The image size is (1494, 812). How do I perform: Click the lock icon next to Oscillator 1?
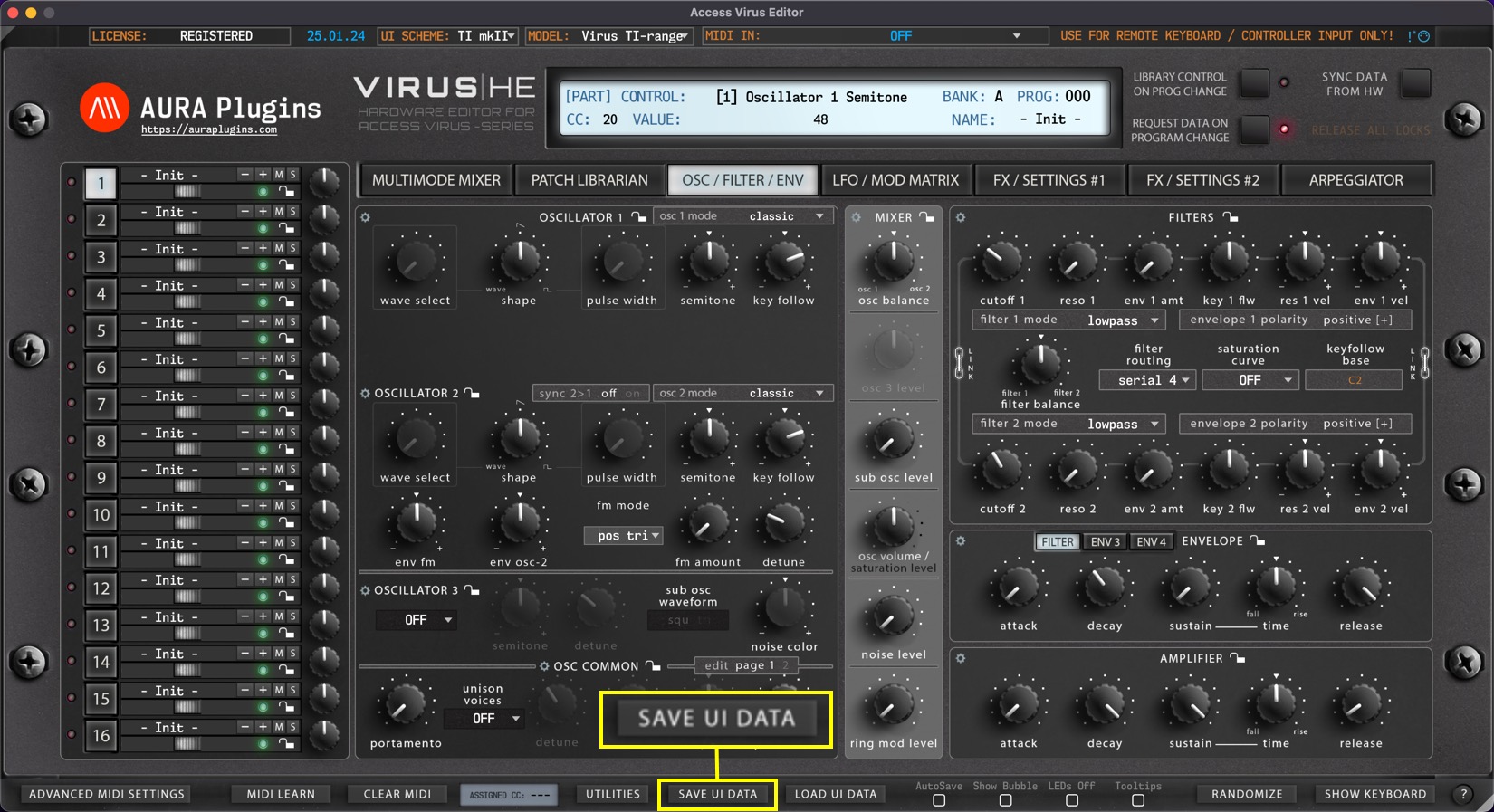639,217
